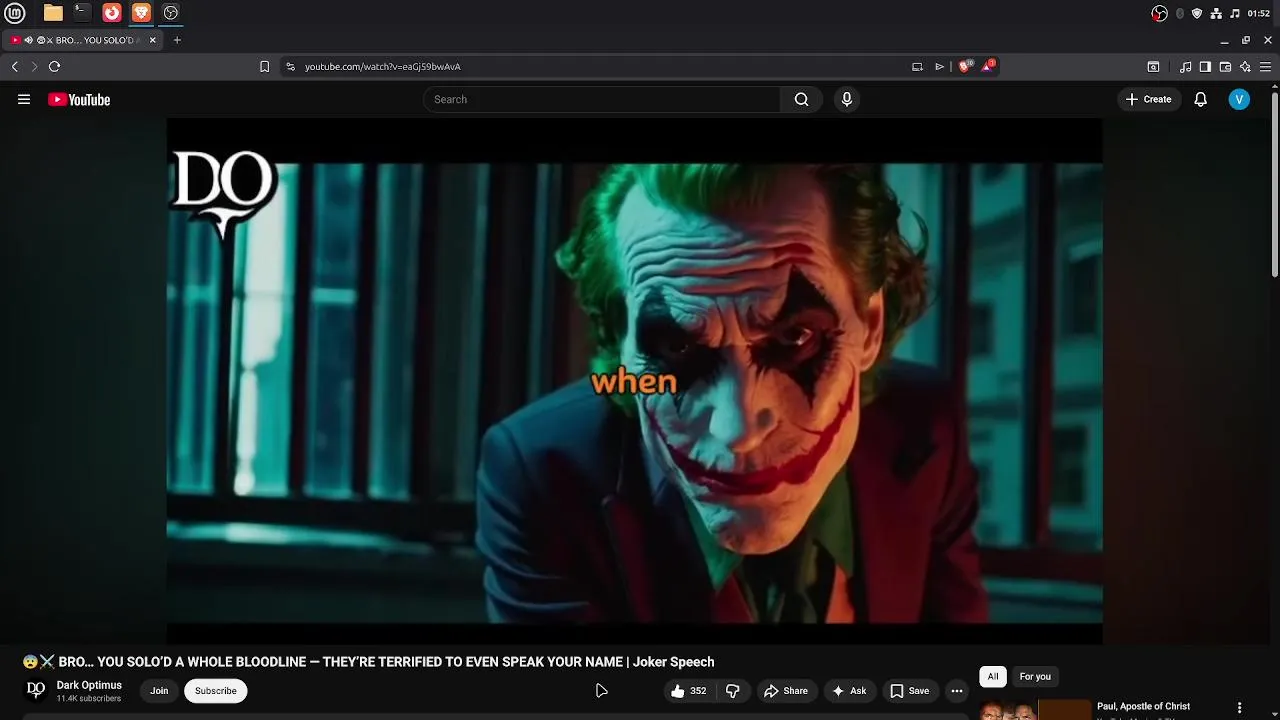Go back to the previous page
The width and height of the screenshot is (1280, 720).
point(15,67)
